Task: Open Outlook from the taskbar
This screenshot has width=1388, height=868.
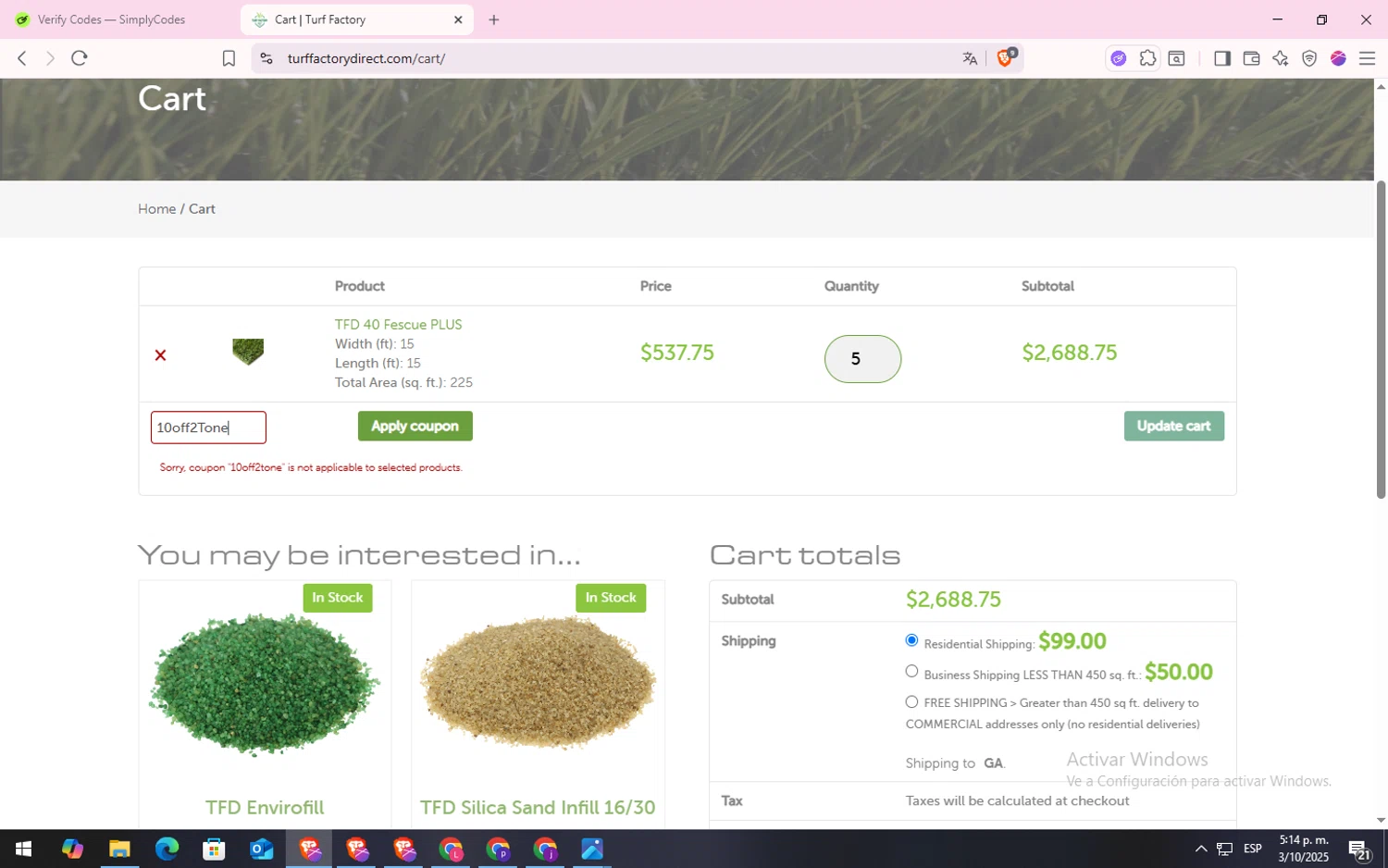Action: pyautogui.click(x=261, y=849)
